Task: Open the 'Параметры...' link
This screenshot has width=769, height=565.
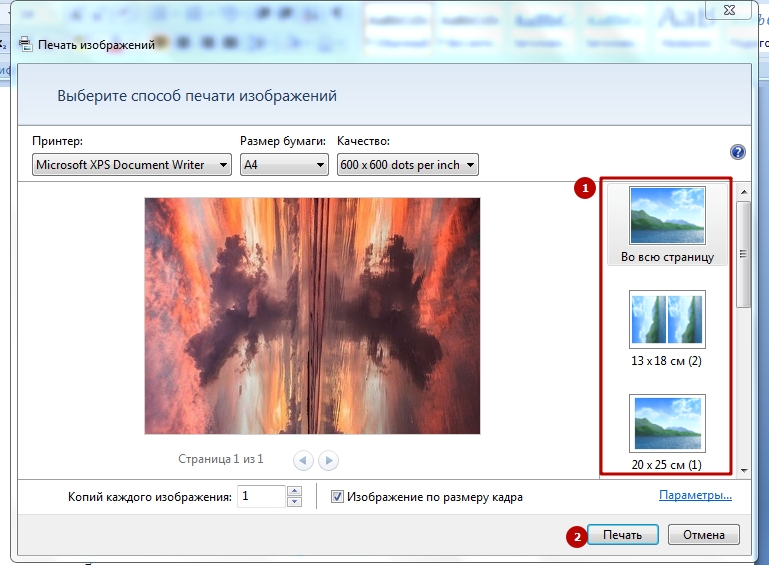Action: tap(695, 495)
